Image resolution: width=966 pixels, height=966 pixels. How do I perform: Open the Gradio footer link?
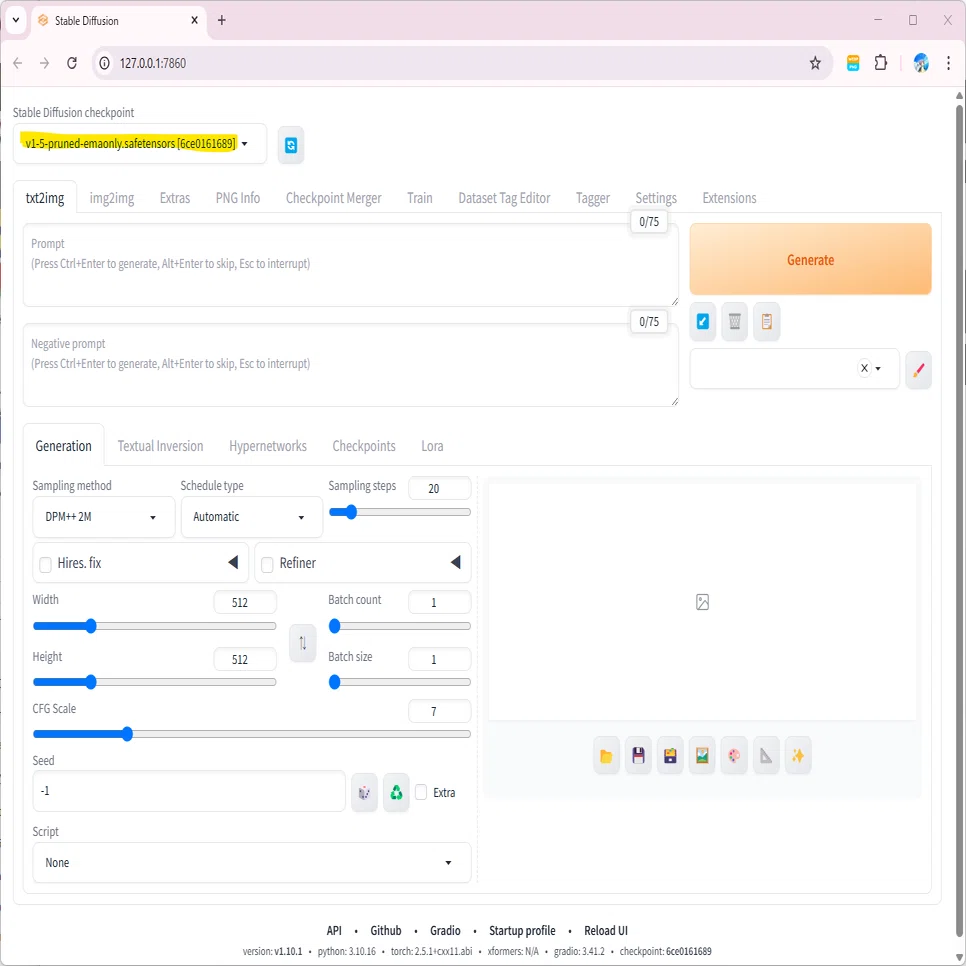(445, 930)
